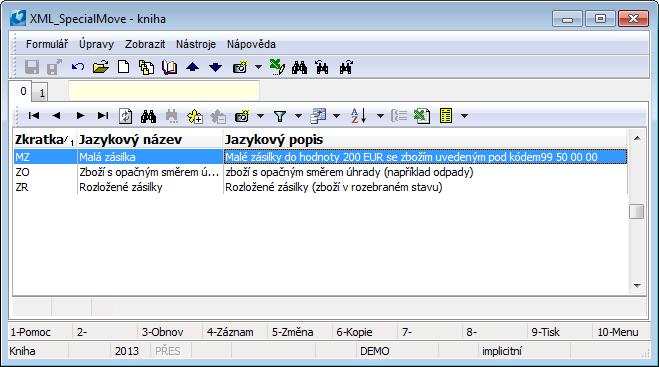Jump to the first record
This screenshot has width=659, height=367.
tap(34, 116)
